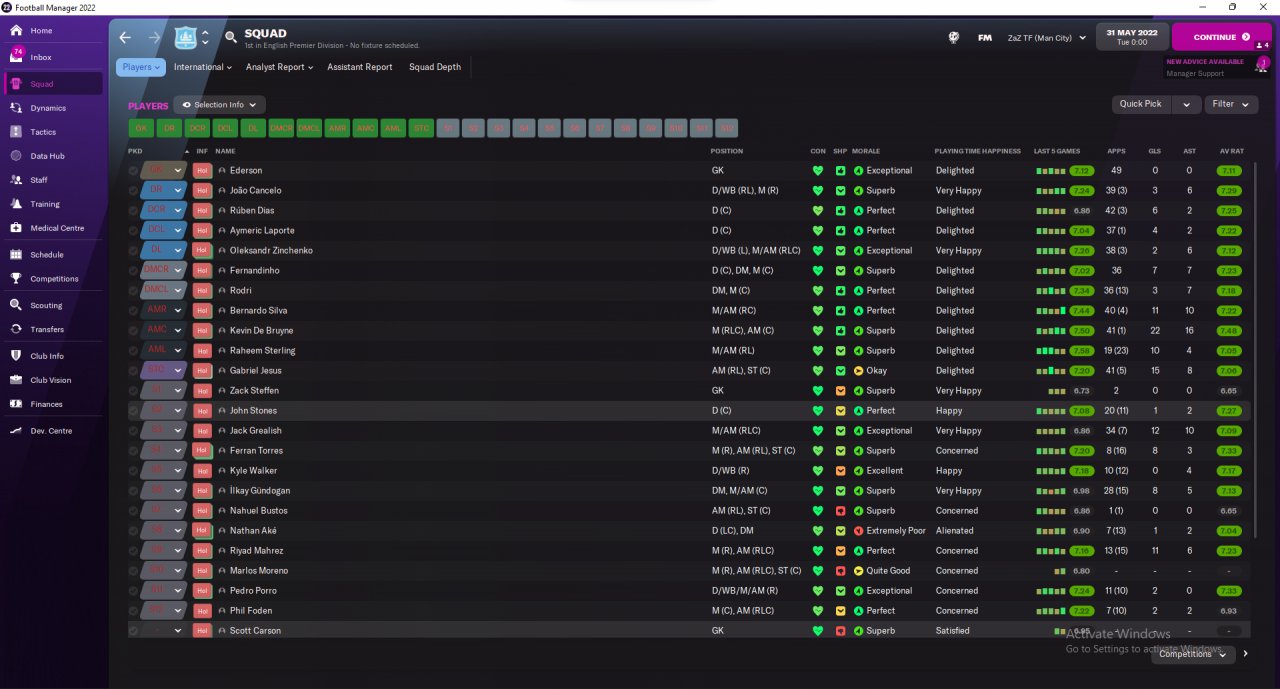The image size is (1280, 689).
Task: Toggle the selection circle for Aymeric Laporte
Action: click(x=133, y=231)
